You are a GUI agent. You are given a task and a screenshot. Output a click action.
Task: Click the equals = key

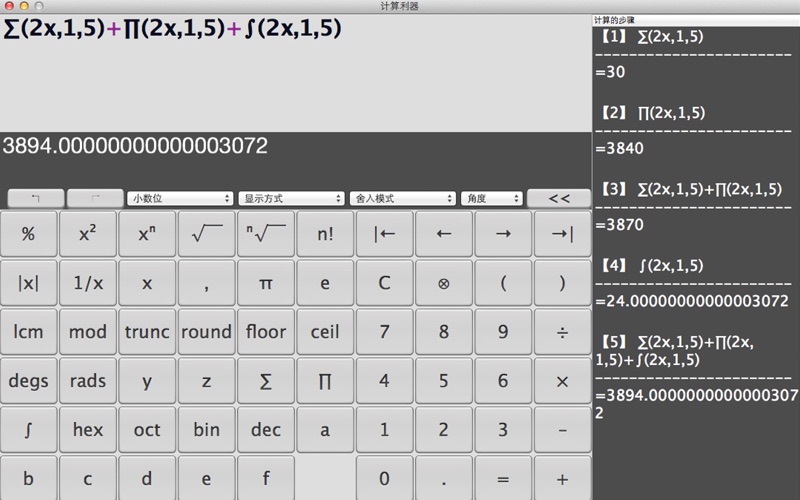[x=503, y=479]
